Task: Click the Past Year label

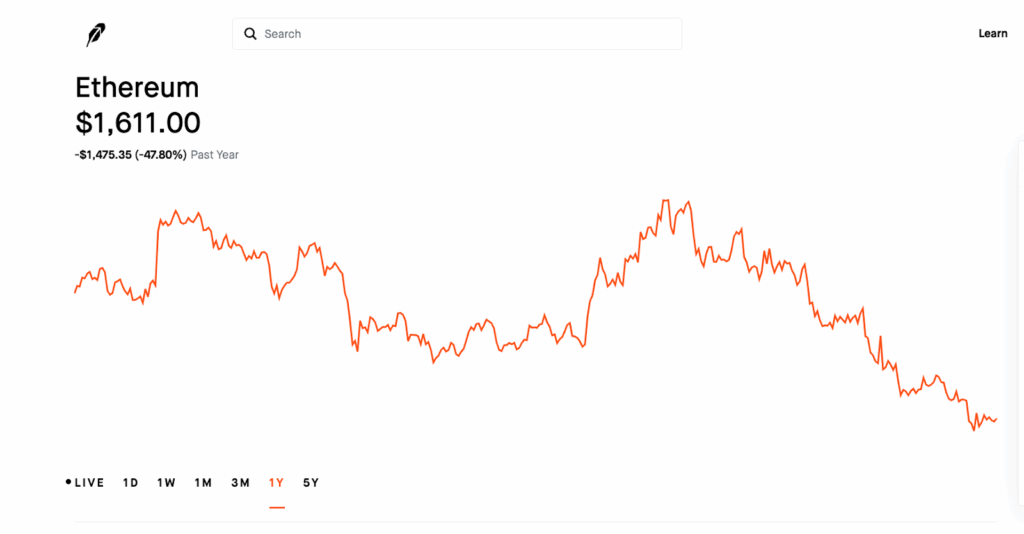Action: [215, 155]
